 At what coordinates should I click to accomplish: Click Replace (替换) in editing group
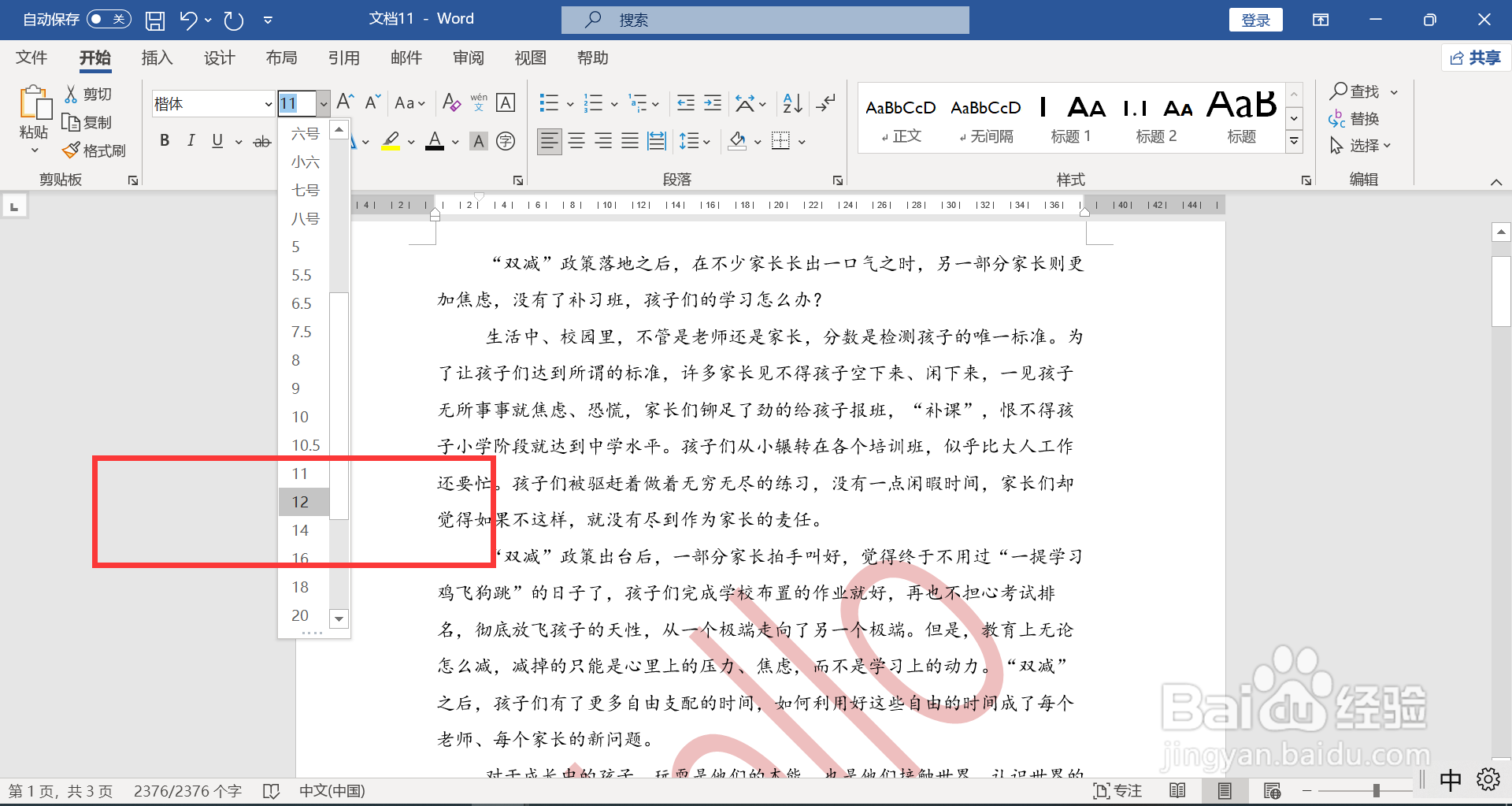[x=1354, y=119]
